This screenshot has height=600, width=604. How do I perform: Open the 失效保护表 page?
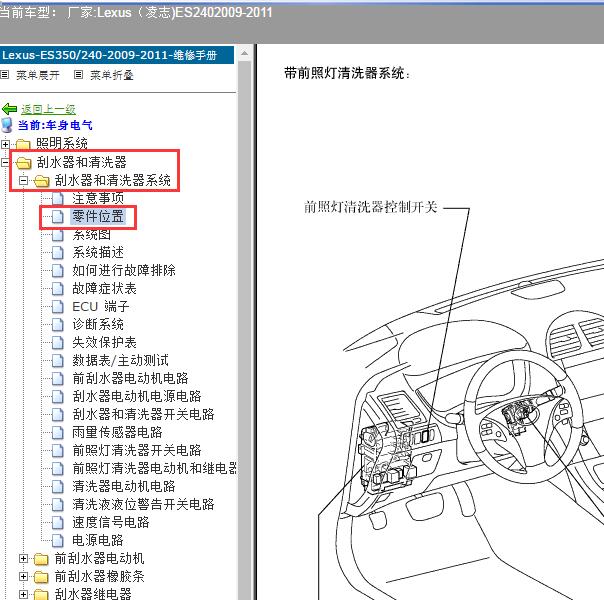pyautogui.click(x=104, y=342)
